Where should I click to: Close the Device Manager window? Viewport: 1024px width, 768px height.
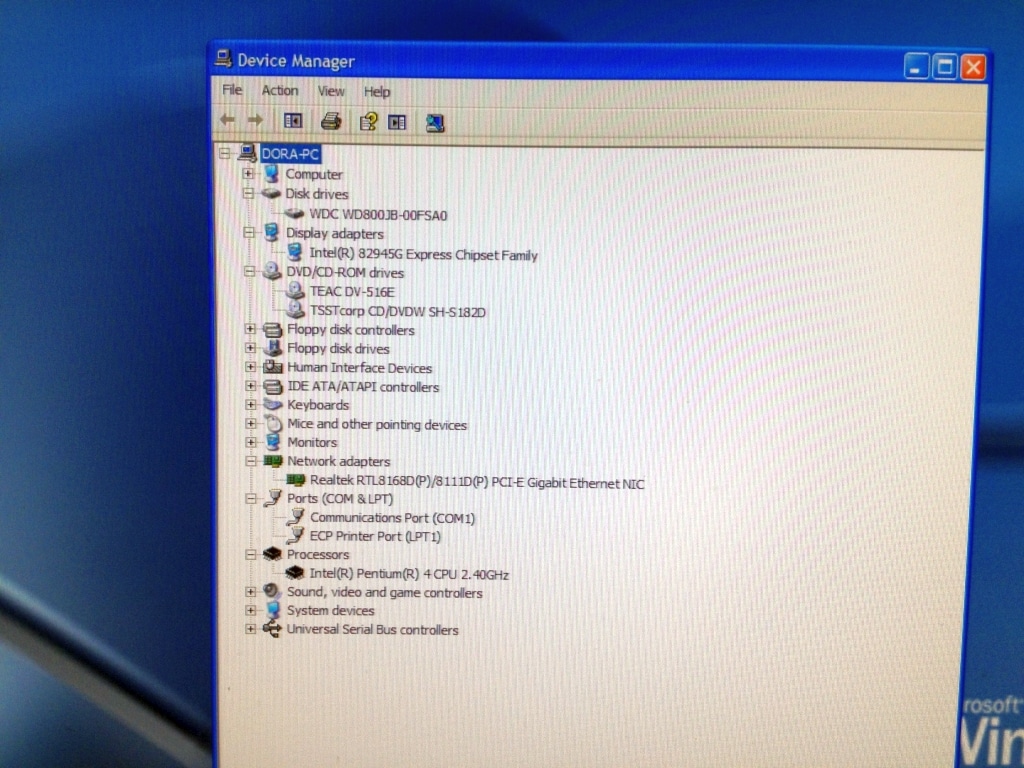[974, 67]
